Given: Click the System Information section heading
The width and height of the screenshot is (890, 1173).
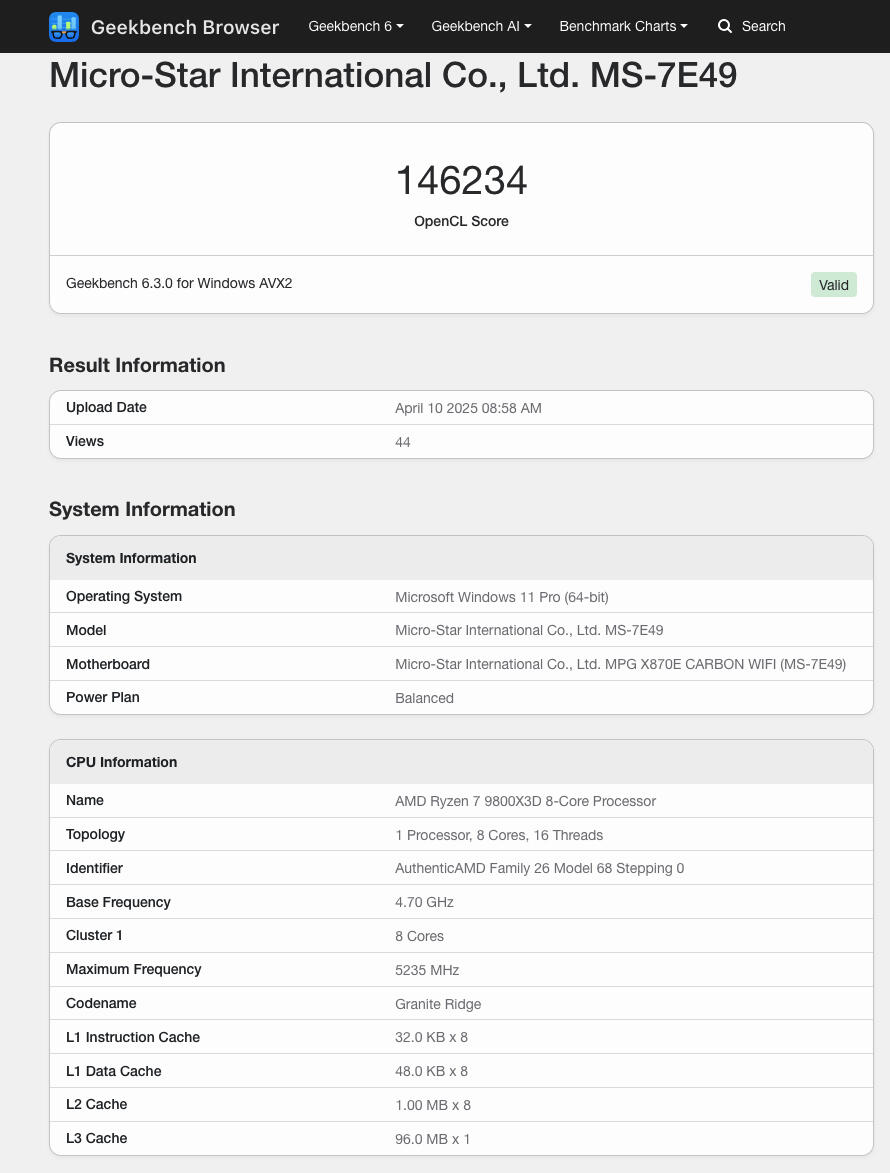Looking at the screenshot, I should (142, 509).
